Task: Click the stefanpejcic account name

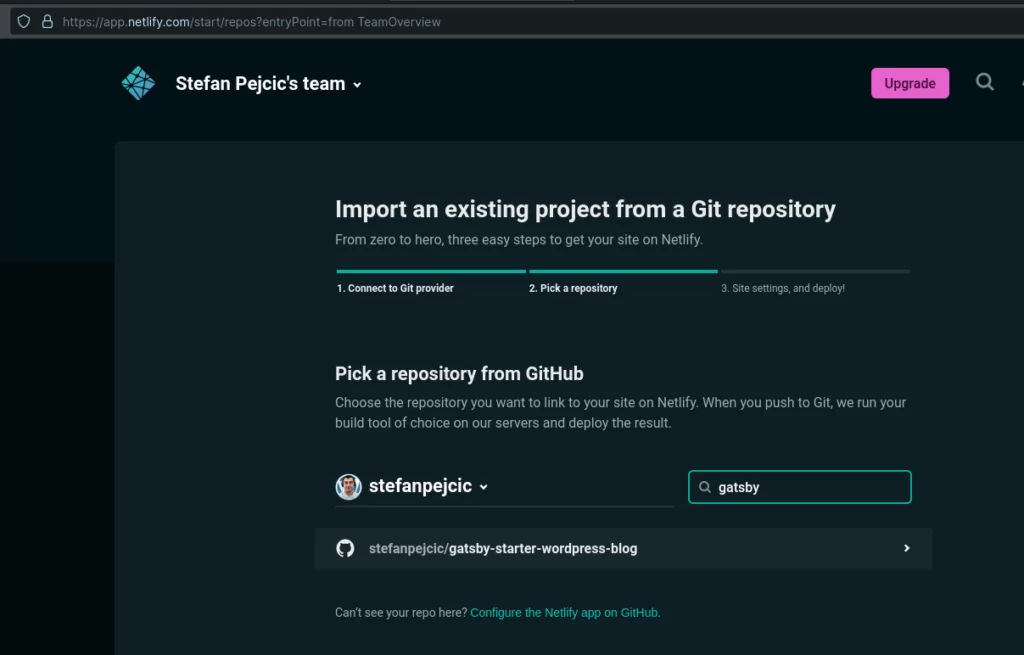Action: pos(420,486)
